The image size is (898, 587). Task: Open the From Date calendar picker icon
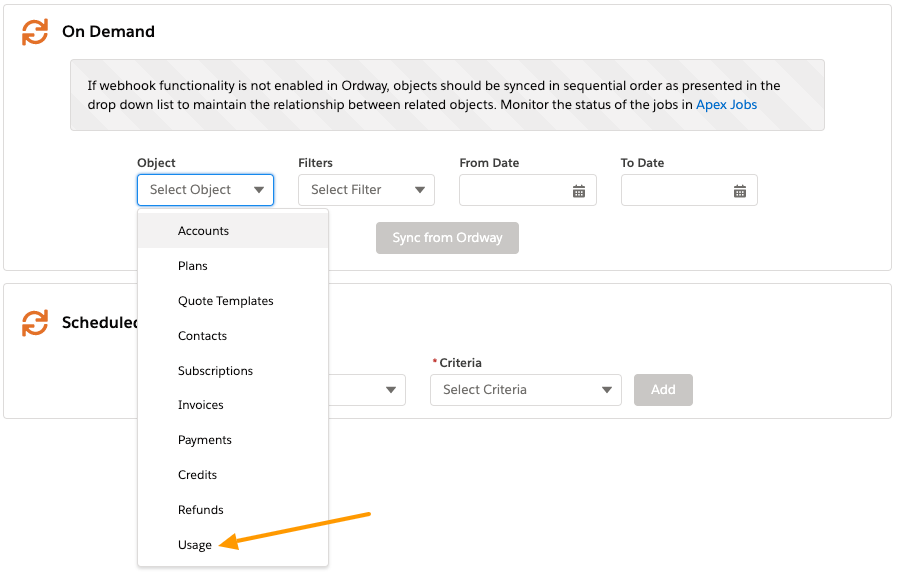tap(579, 191)
